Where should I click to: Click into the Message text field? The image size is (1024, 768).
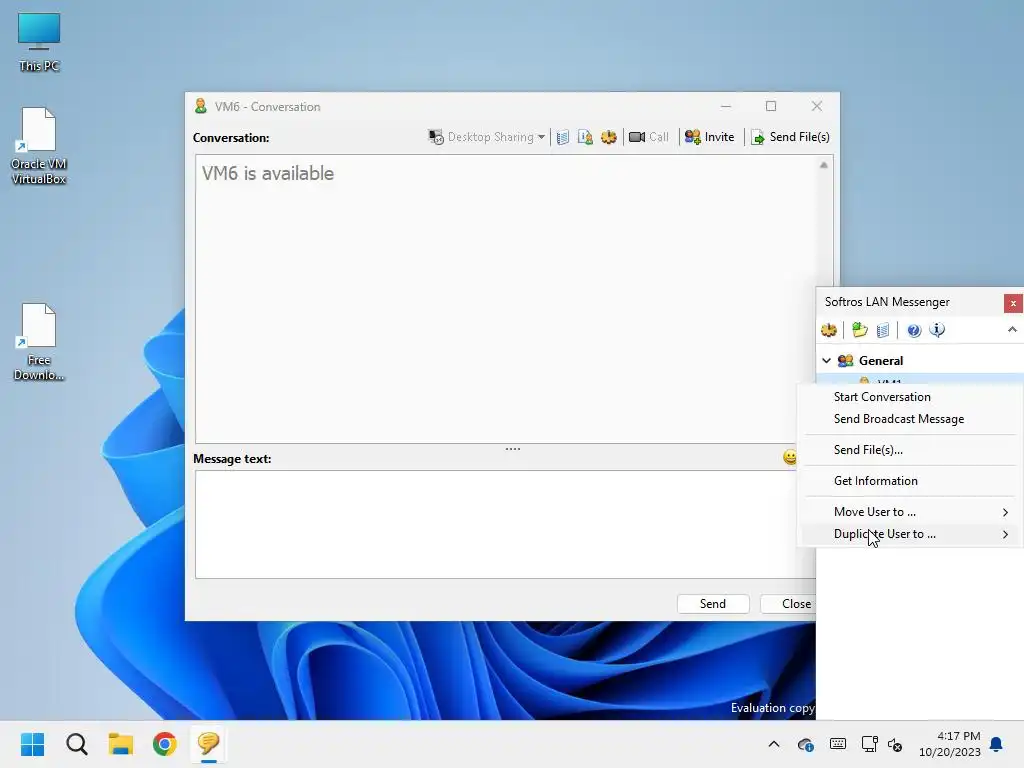[x=505, y=524]
